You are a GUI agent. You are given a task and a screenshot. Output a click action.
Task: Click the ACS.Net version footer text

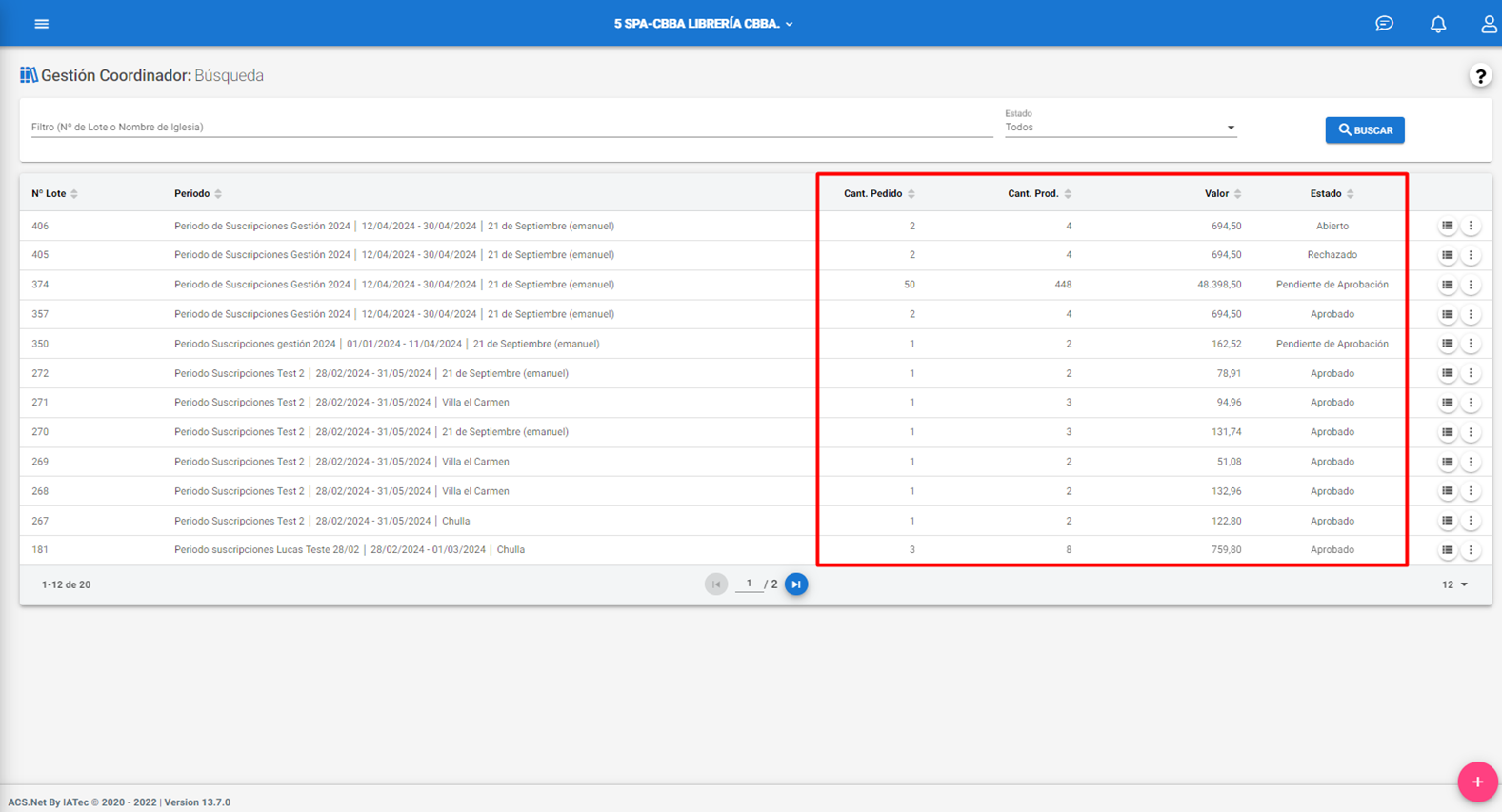(x=119, y=802)
